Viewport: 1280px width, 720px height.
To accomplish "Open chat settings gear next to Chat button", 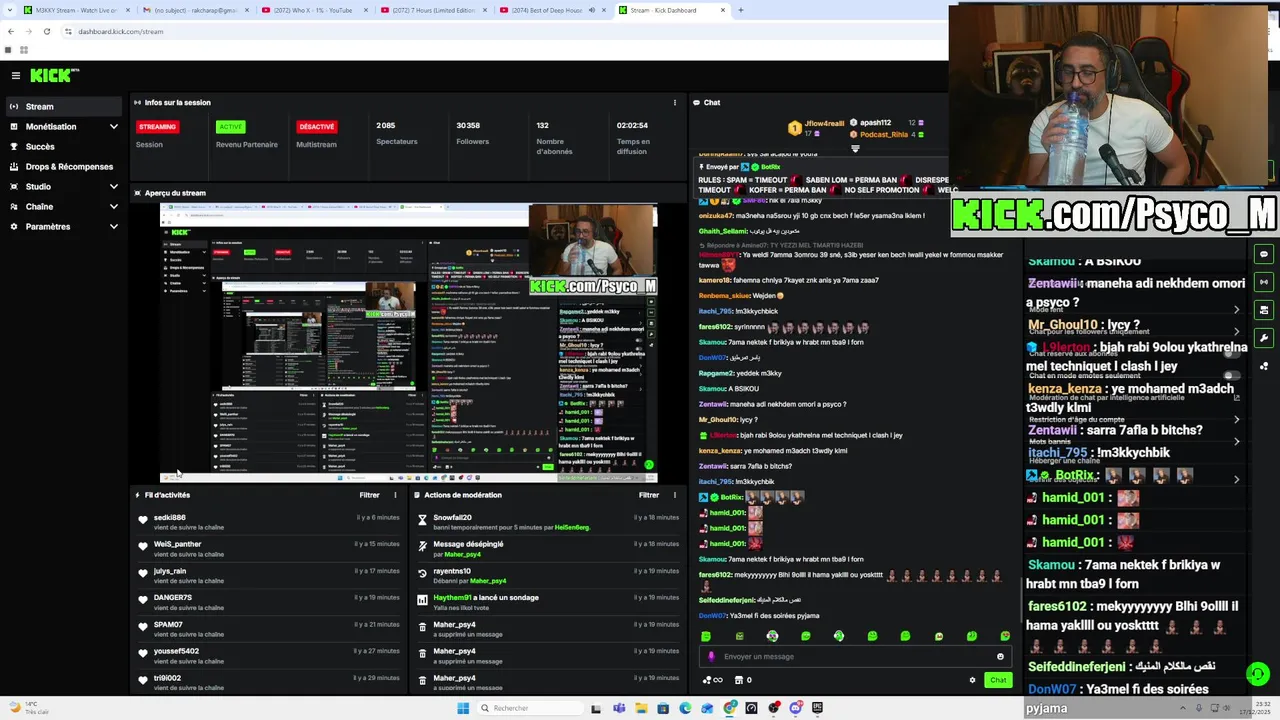I will tap(972, 680).
